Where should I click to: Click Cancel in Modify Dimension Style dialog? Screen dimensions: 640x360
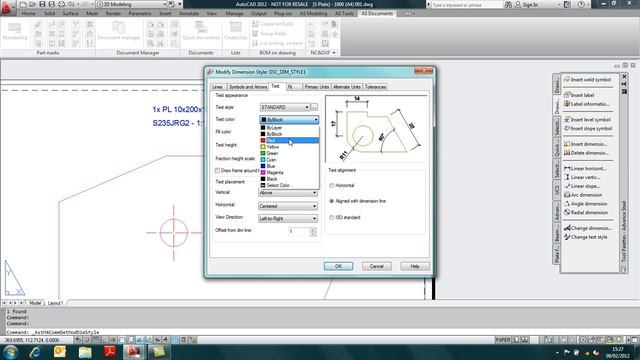tap(377, 266)
